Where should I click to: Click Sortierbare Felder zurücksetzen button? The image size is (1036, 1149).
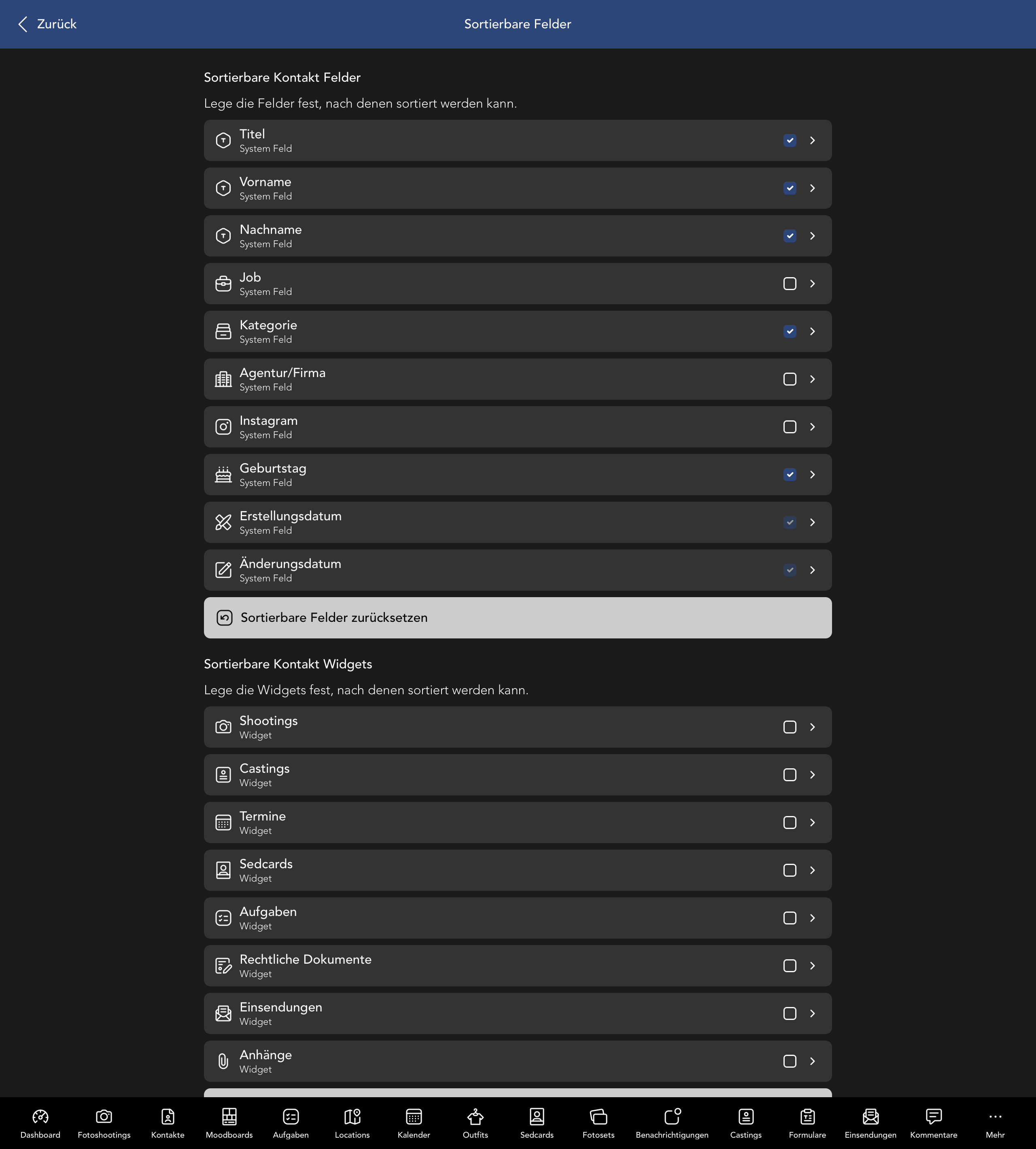pyautogui.click(x=518, y=618)
